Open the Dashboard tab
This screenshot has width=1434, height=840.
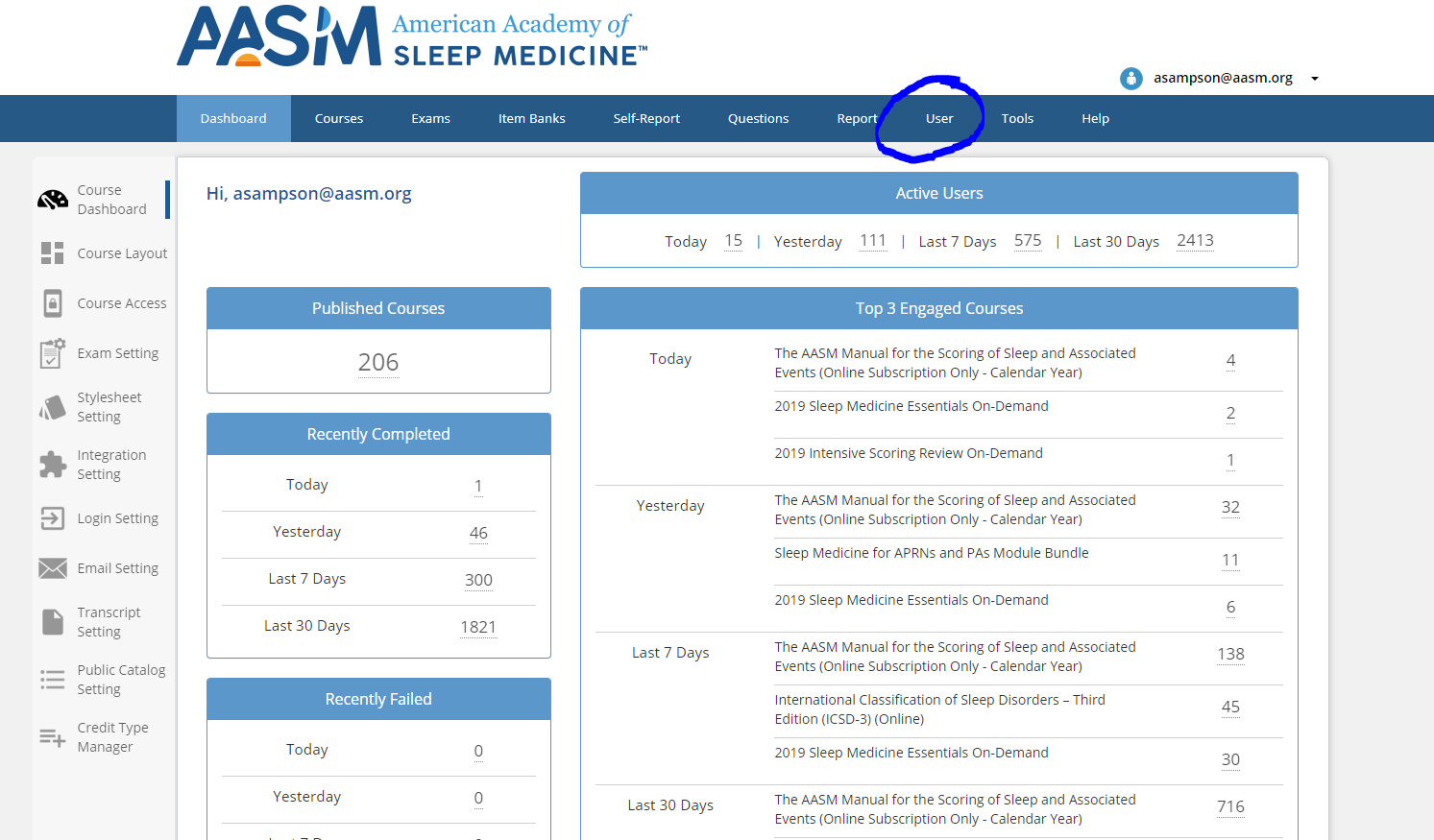233,119
